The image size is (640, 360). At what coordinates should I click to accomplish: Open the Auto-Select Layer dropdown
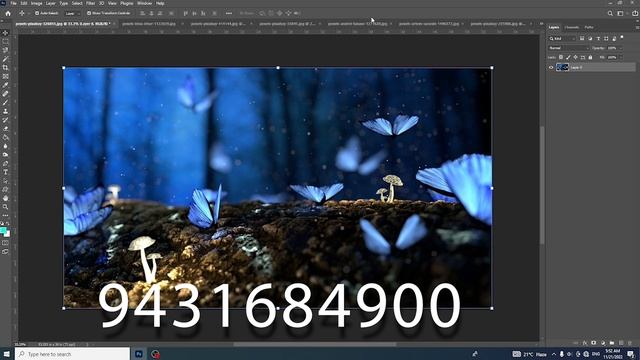[72, 13]
